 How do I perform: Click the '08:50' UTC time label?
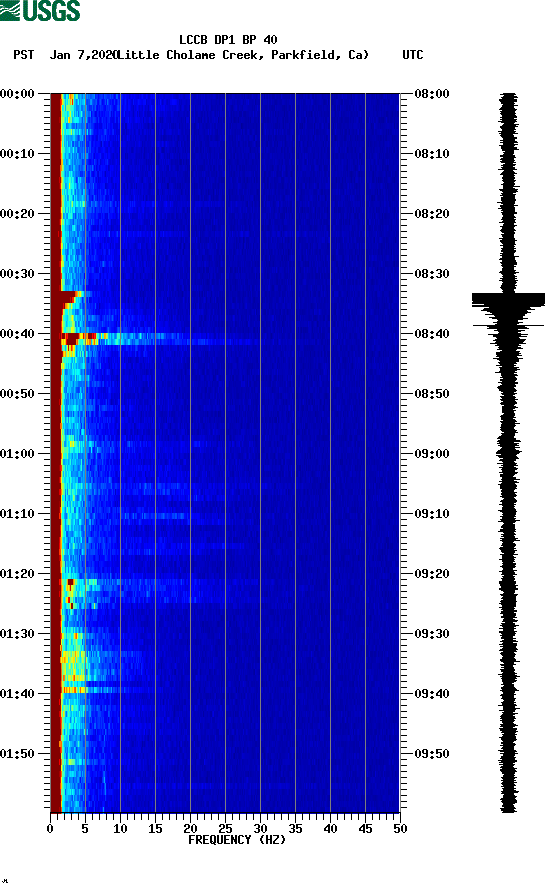[432, 394]
